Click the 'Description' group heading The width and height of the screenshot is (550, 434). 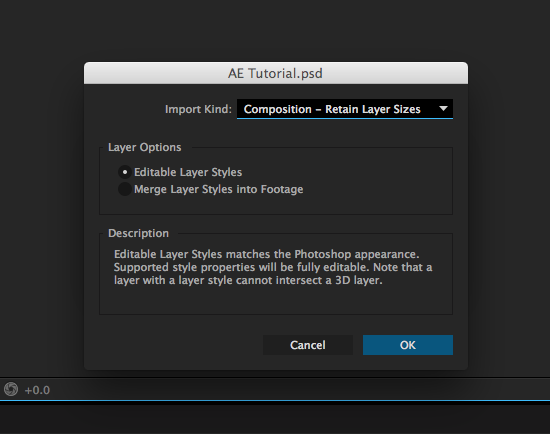coord(138,233)
